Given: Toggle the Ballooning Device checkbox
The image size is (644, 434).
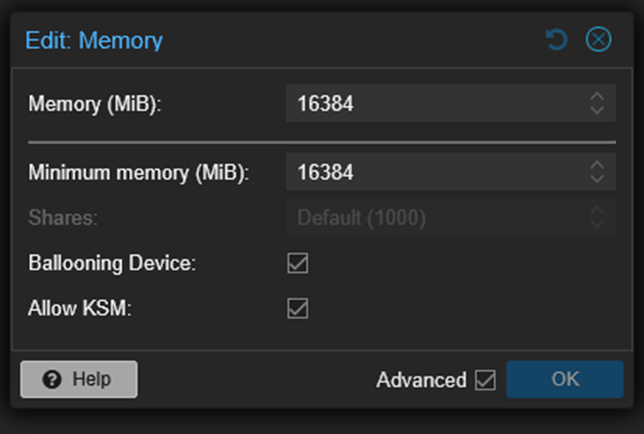Looking at the screenshot, I should [297, 263].
